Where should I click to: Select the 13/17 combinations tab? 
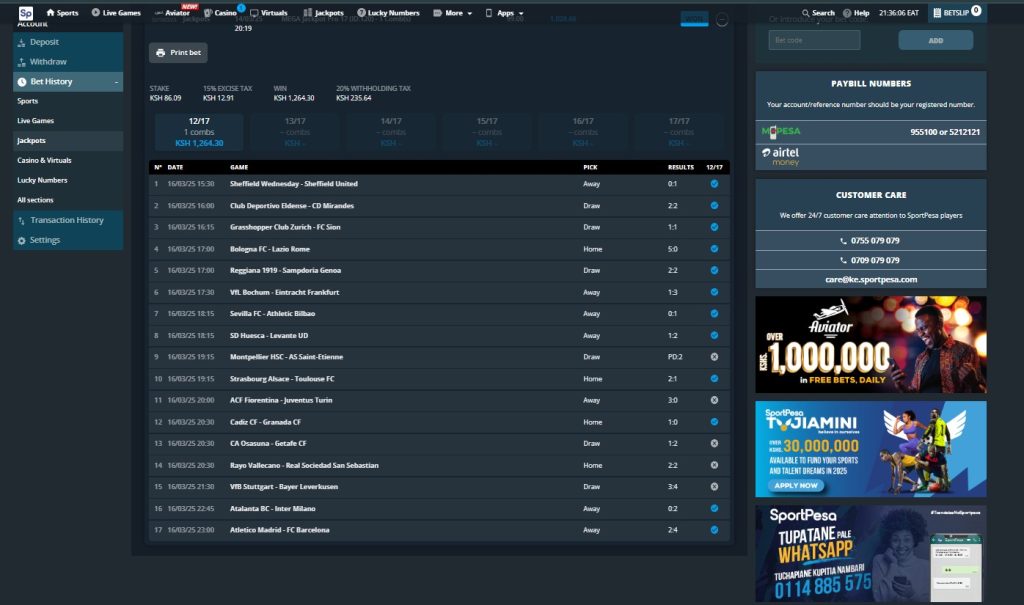pos(295,131)
